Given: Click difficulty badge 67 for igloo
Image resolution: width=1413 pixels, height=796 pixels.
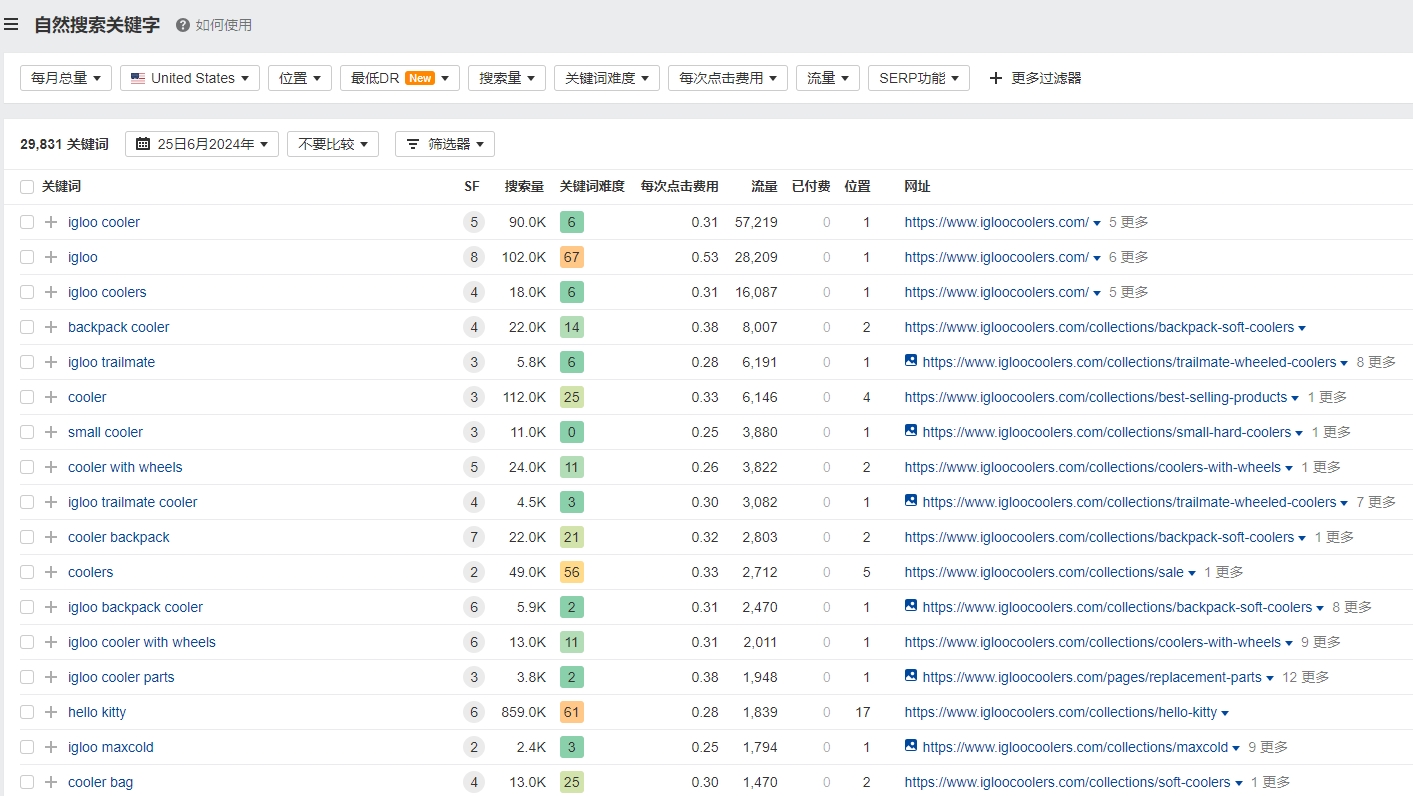Looking at the screenshot, I should click(x=572, y=257).
